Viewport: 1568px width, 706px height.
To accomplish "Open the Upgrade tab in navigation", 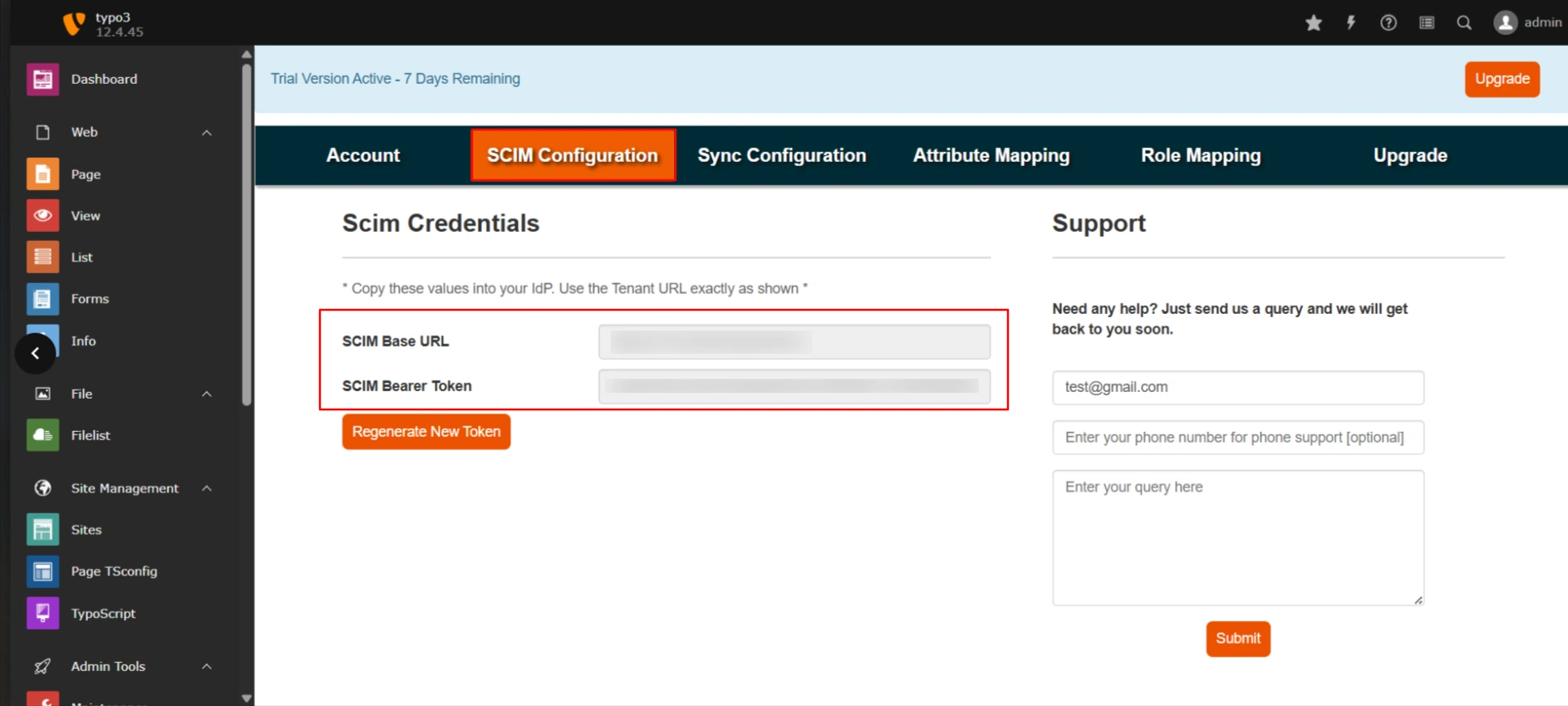I will pyautogui.click(x=1410, y=155).
